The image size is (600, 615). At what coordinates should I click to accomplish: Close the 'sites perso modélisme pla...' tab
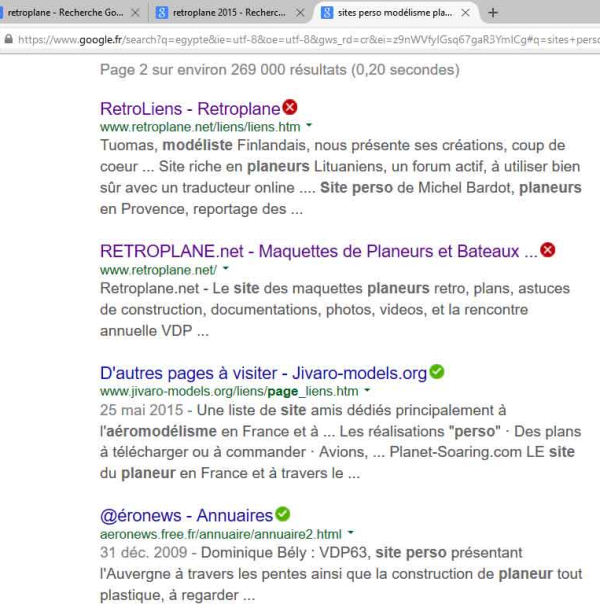tap(465, 13)
